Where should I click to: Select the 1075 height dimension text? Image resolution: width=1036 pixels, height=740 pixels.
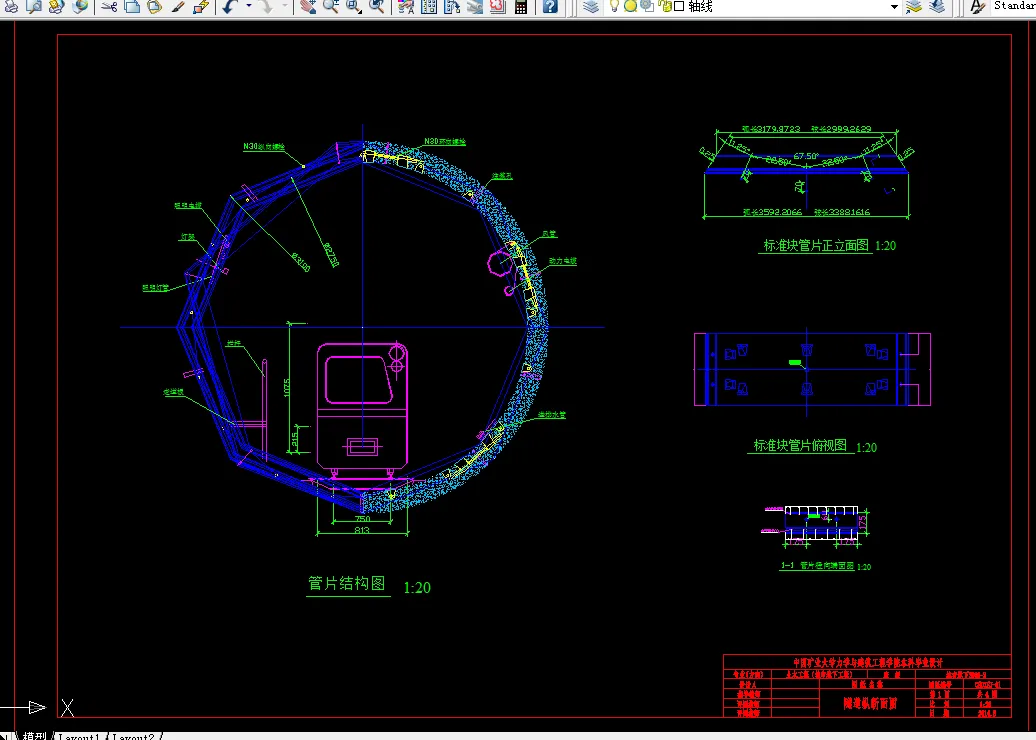(287, 387)
